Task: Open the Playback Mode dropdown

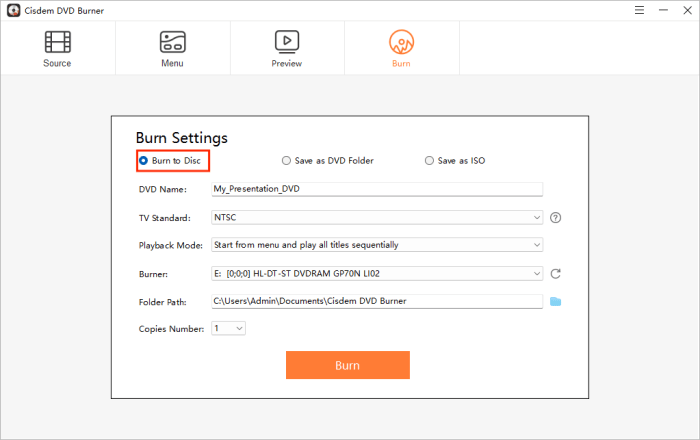Action: [376, 245]
